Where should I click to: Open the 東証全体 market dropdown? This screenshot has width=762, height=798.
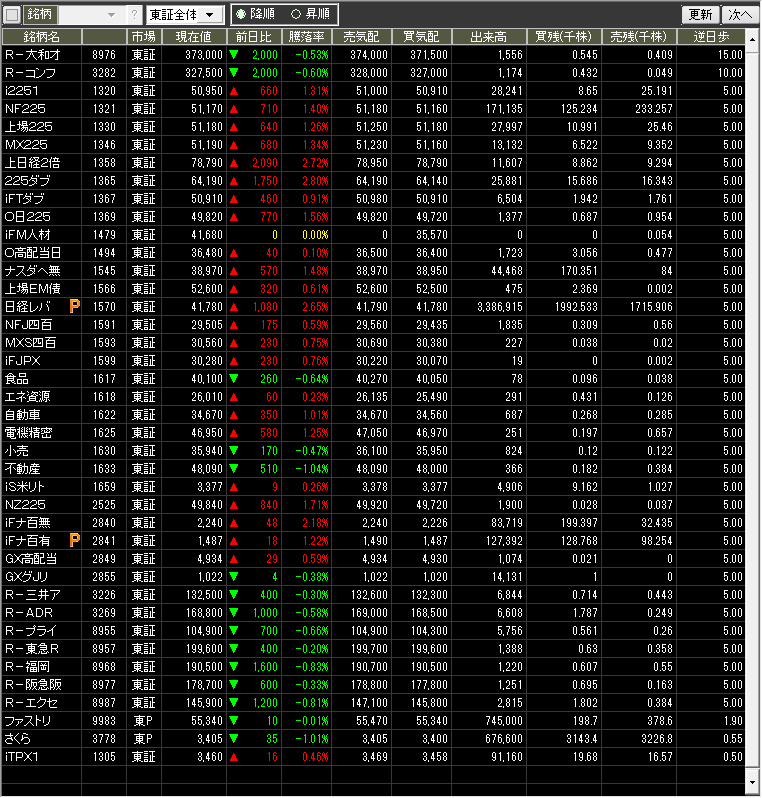click(x=185, y=15)
